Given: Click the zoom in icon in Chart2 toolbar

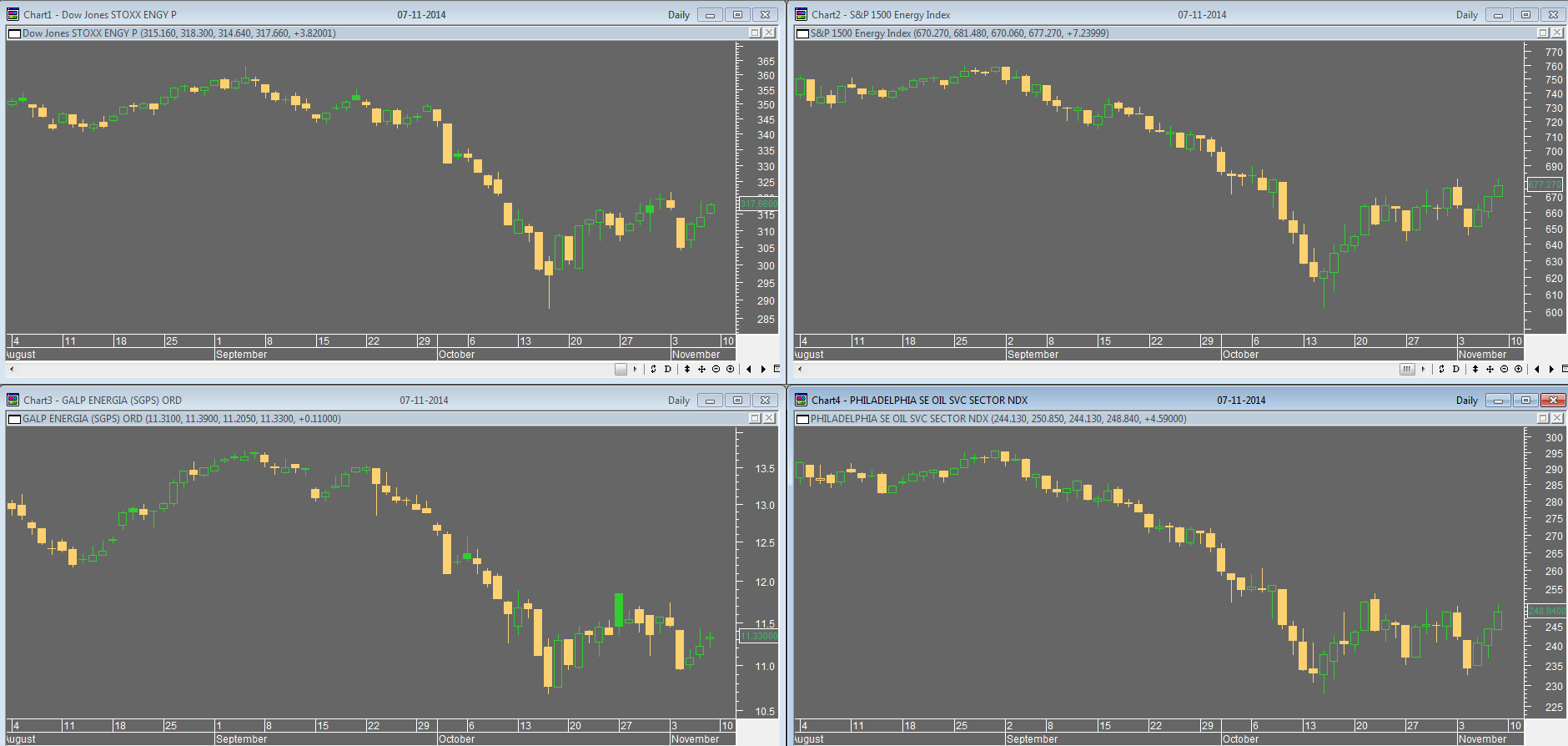Looking at the screenshot, I should coord(1518,369).
